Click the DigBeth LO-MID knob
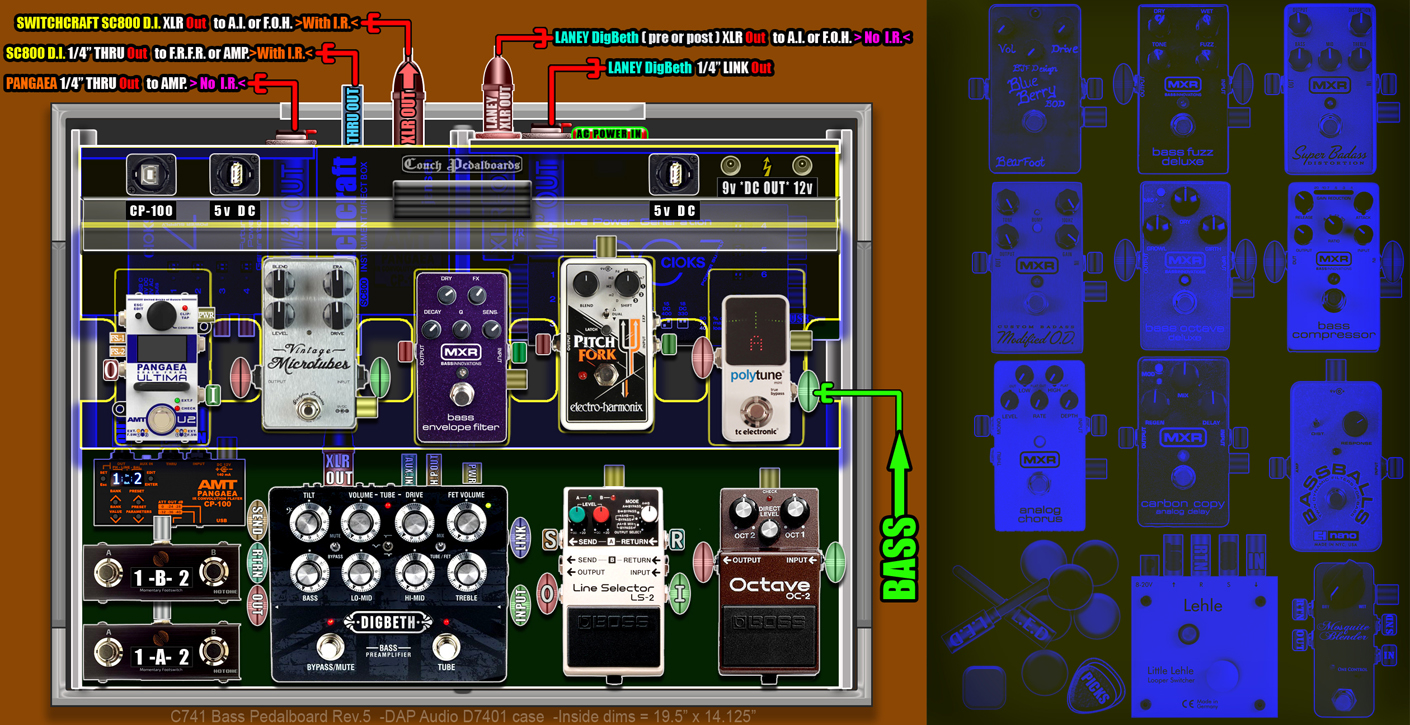 pos(360,573)
